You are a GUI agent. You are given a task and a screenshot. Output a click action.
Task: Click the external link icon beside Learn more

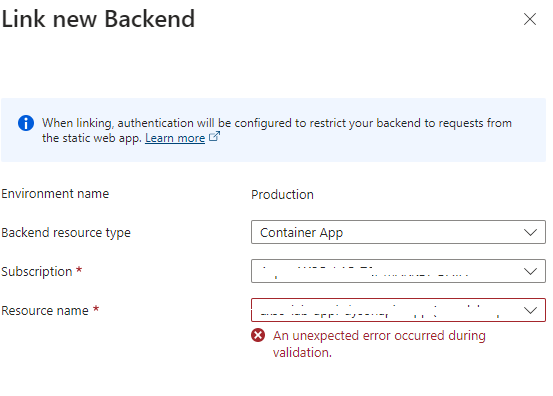[x=214, y=136]
